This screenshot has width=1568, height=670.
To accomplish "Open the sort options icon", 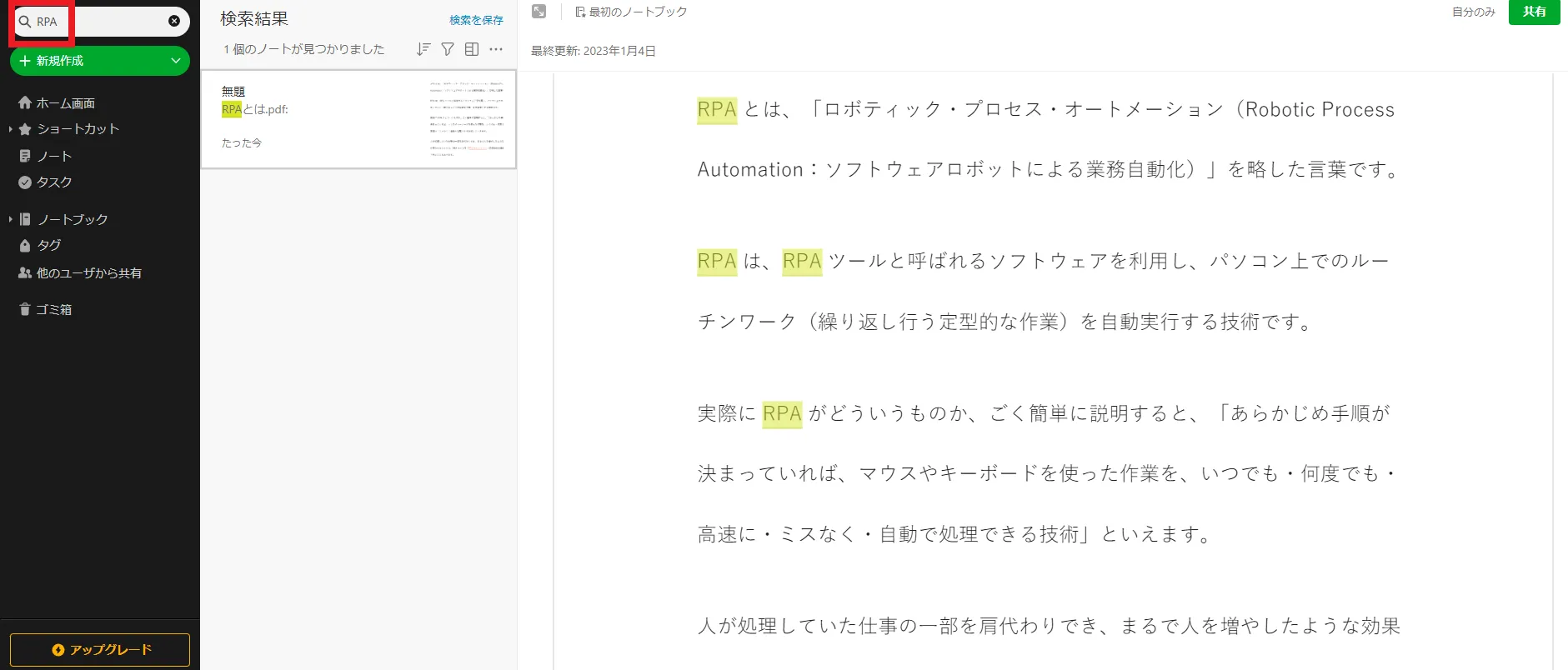I will 423,49.
